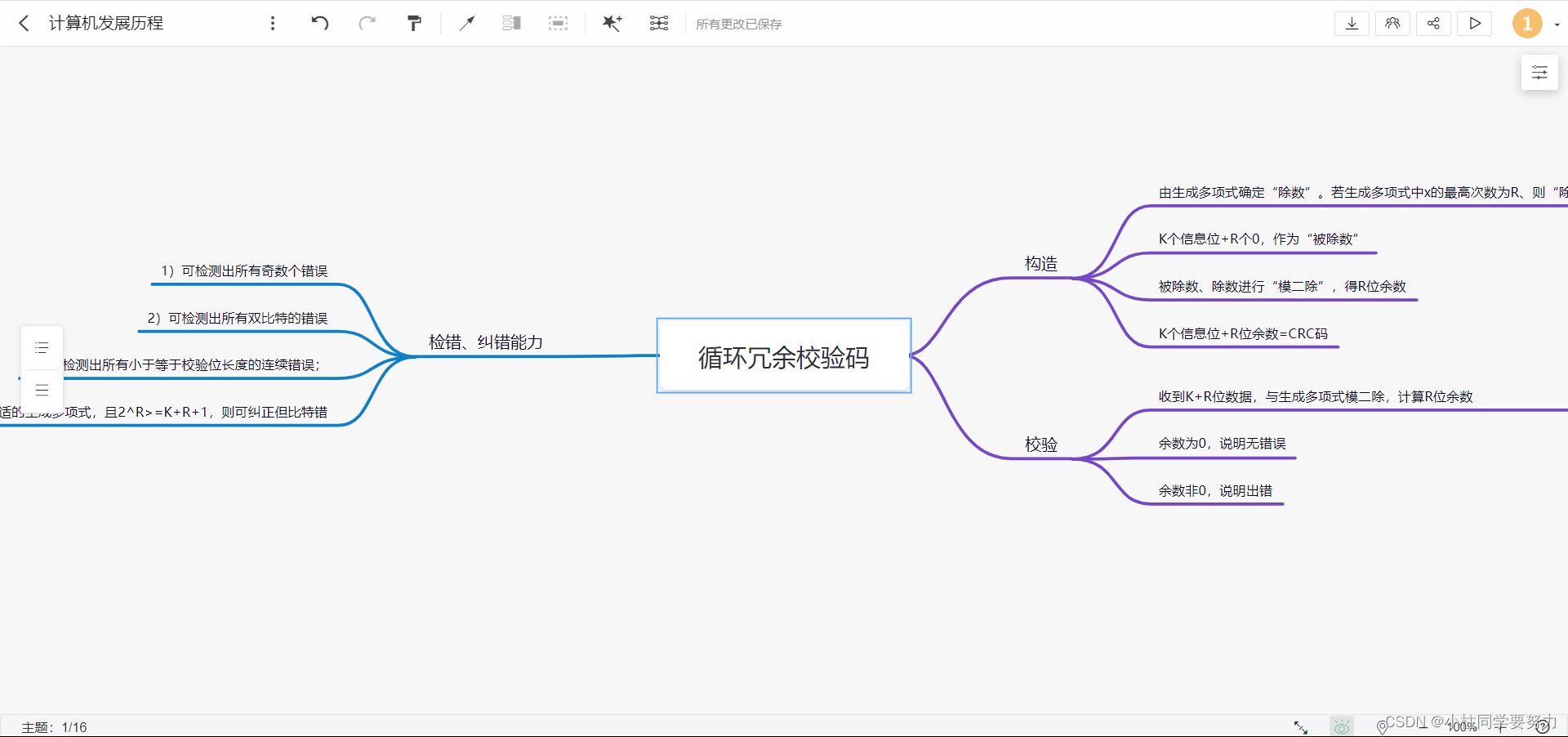Toggle fullscreen with the diagonal arrows icon
The height and width of the screenshot is (737, 1568).
point(1300,726)
